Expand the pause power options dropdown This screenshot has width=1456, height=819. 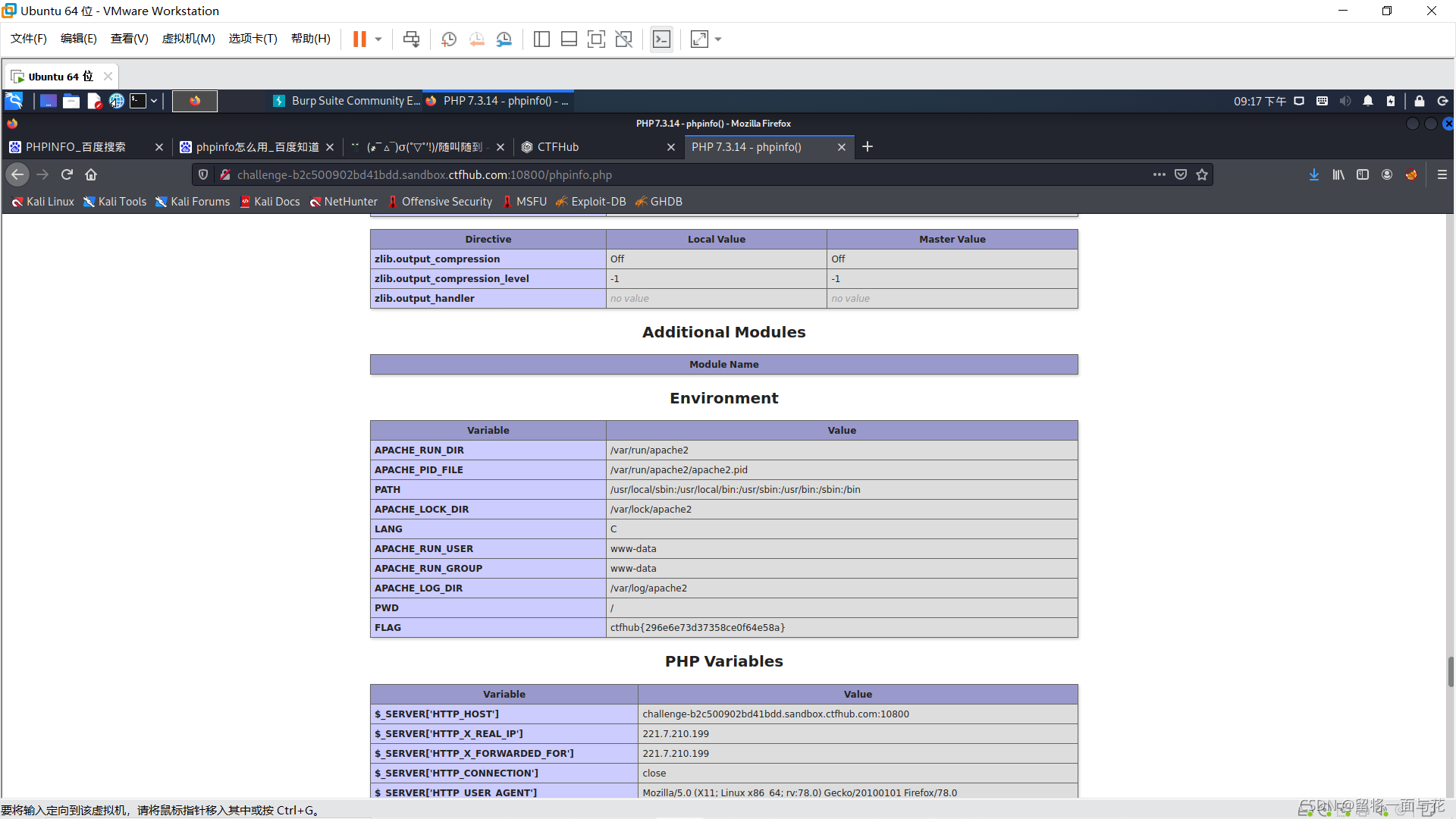point(378,39)
